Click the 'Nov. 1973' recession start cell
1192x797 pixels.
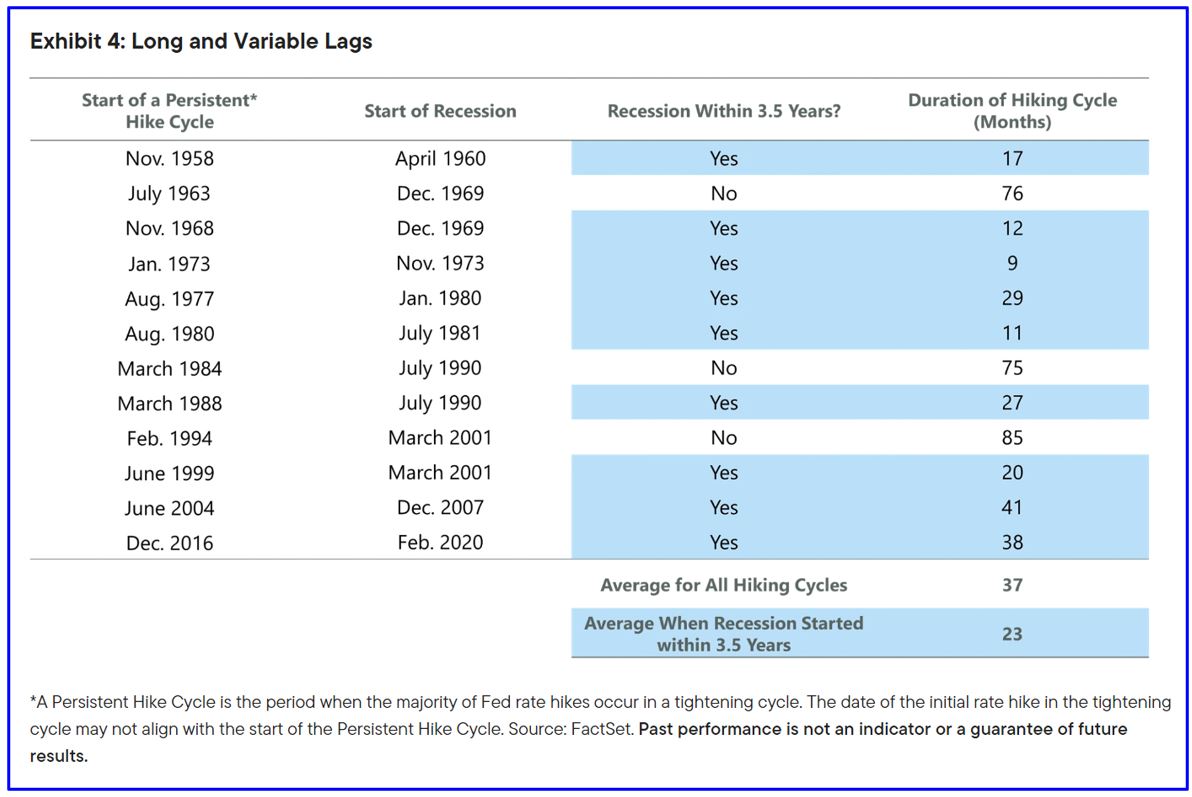point(440,263)
